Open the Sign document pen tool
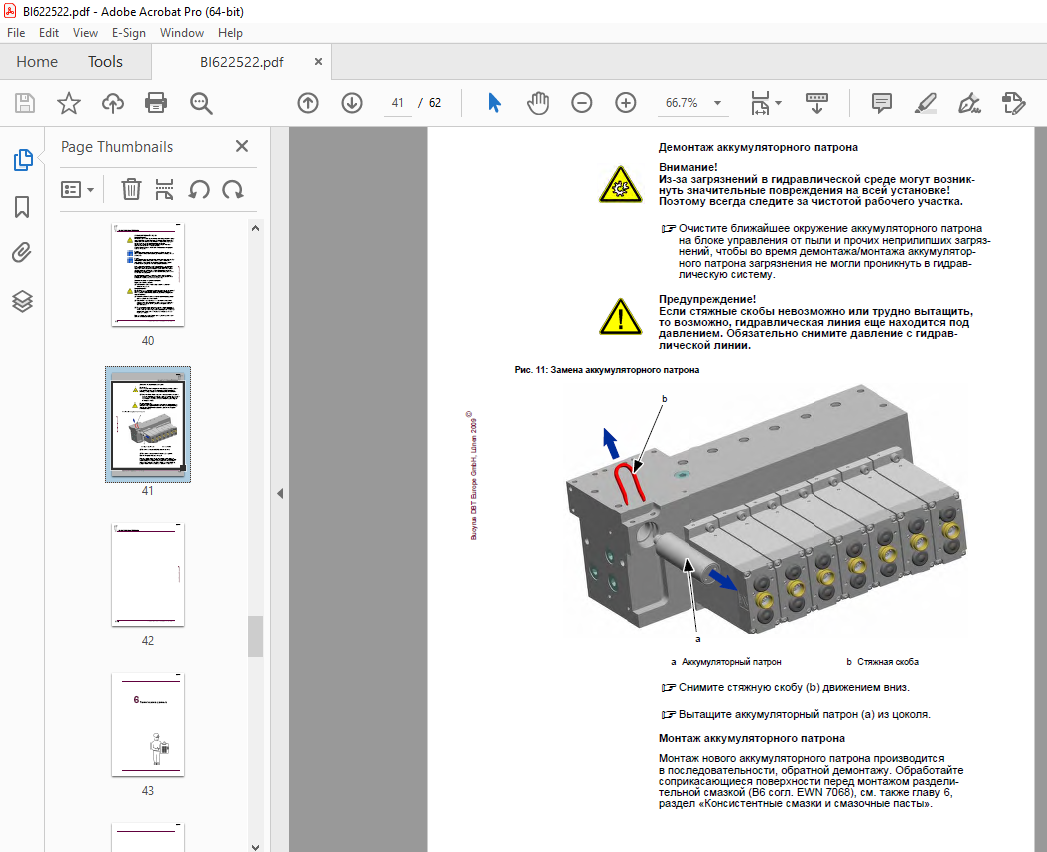 [x=969, y=103]
